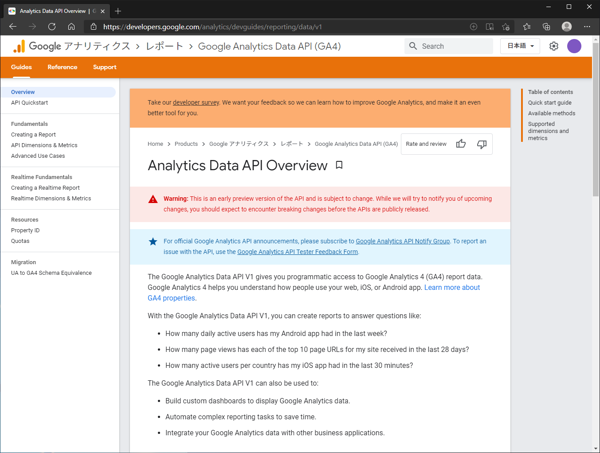
Task: Install the app via the plus circle icon
Action: (473, 27)
